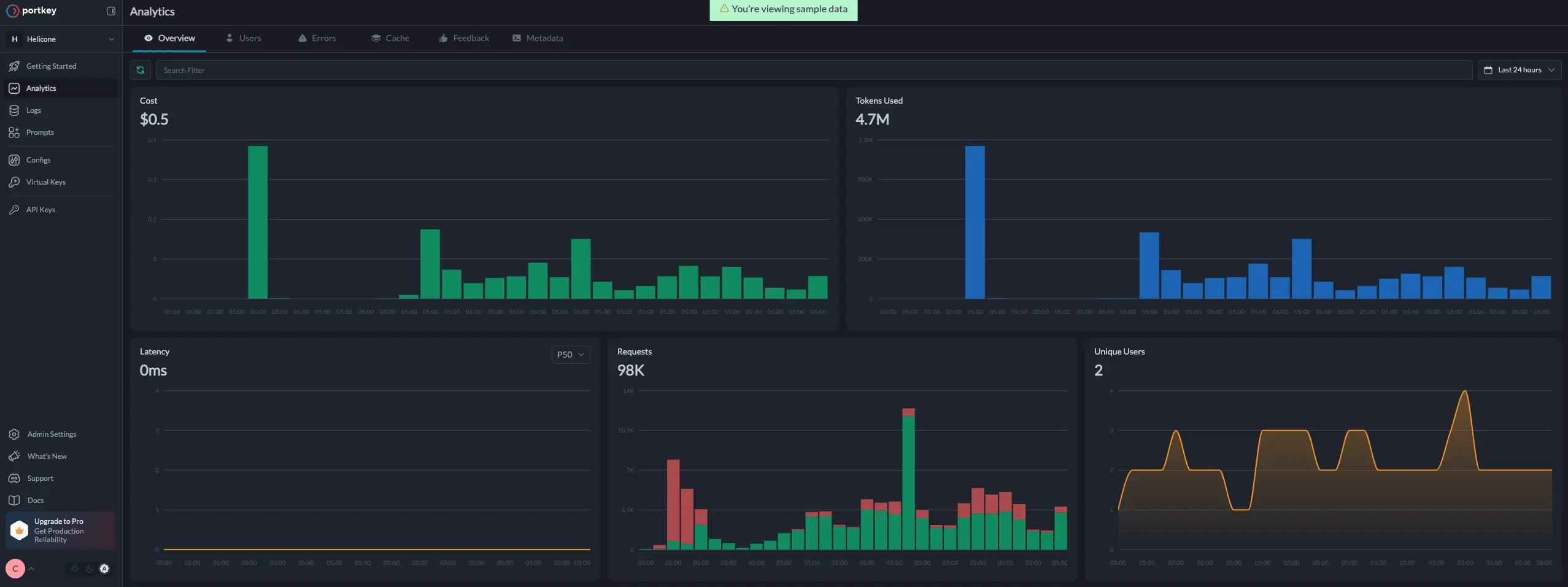Open Getting Started rocket icon
The height and width of the screenshot is (587, 1568).
coord(14,66)
